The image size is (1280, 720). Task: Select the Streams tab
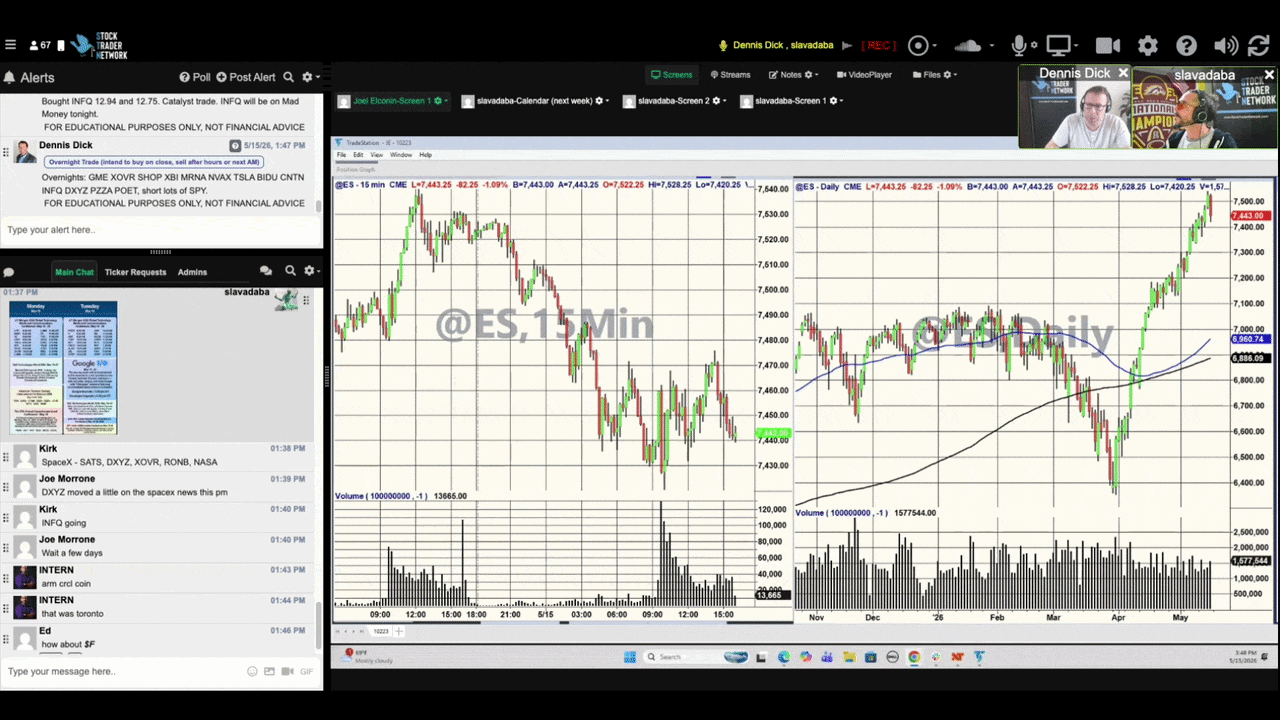pos(730,75)
